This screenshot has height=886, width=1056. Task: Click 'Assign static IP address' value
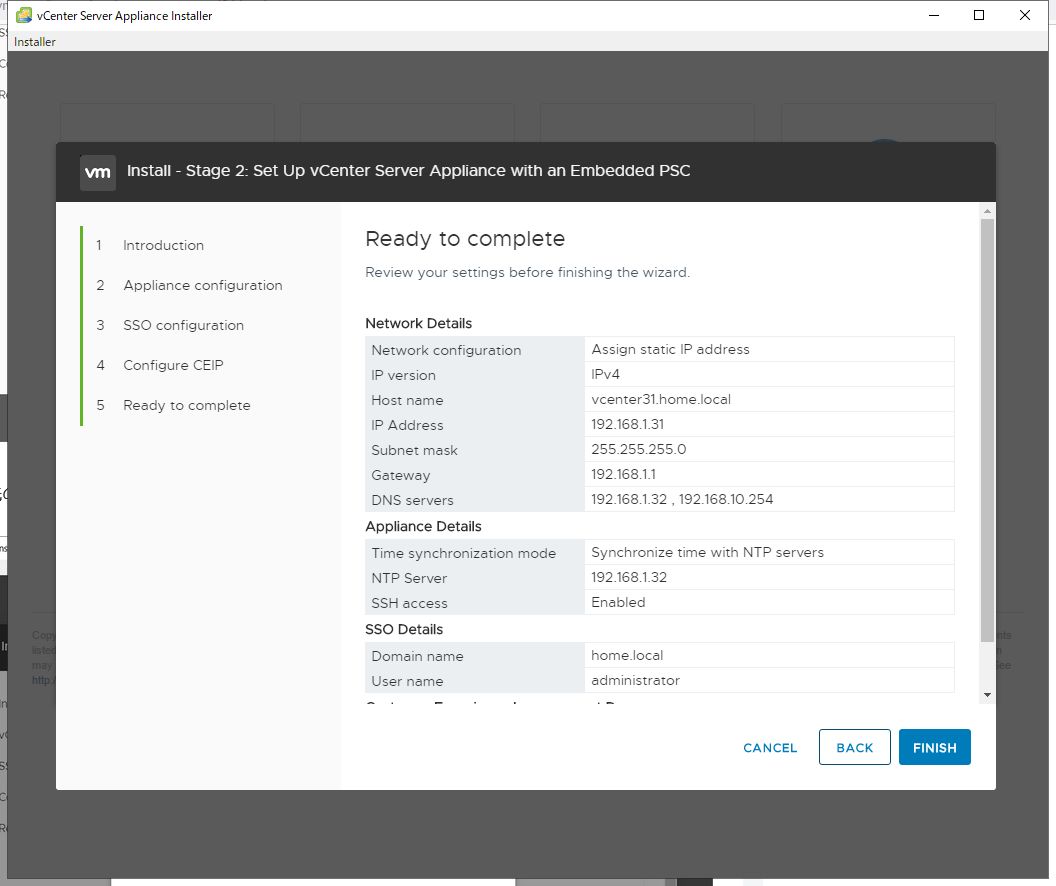670,349
